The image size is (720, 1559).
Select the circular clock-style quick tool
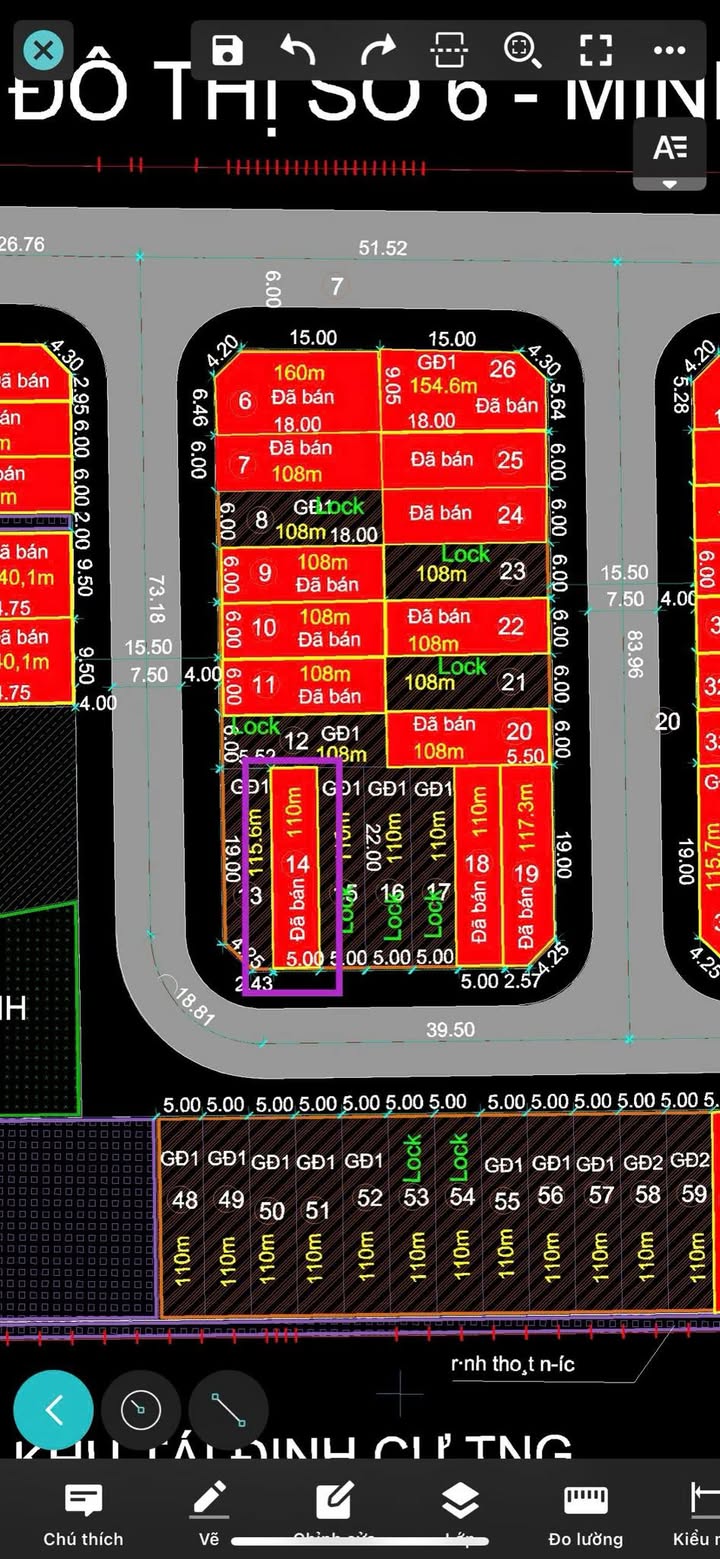tap(140, 1410)
